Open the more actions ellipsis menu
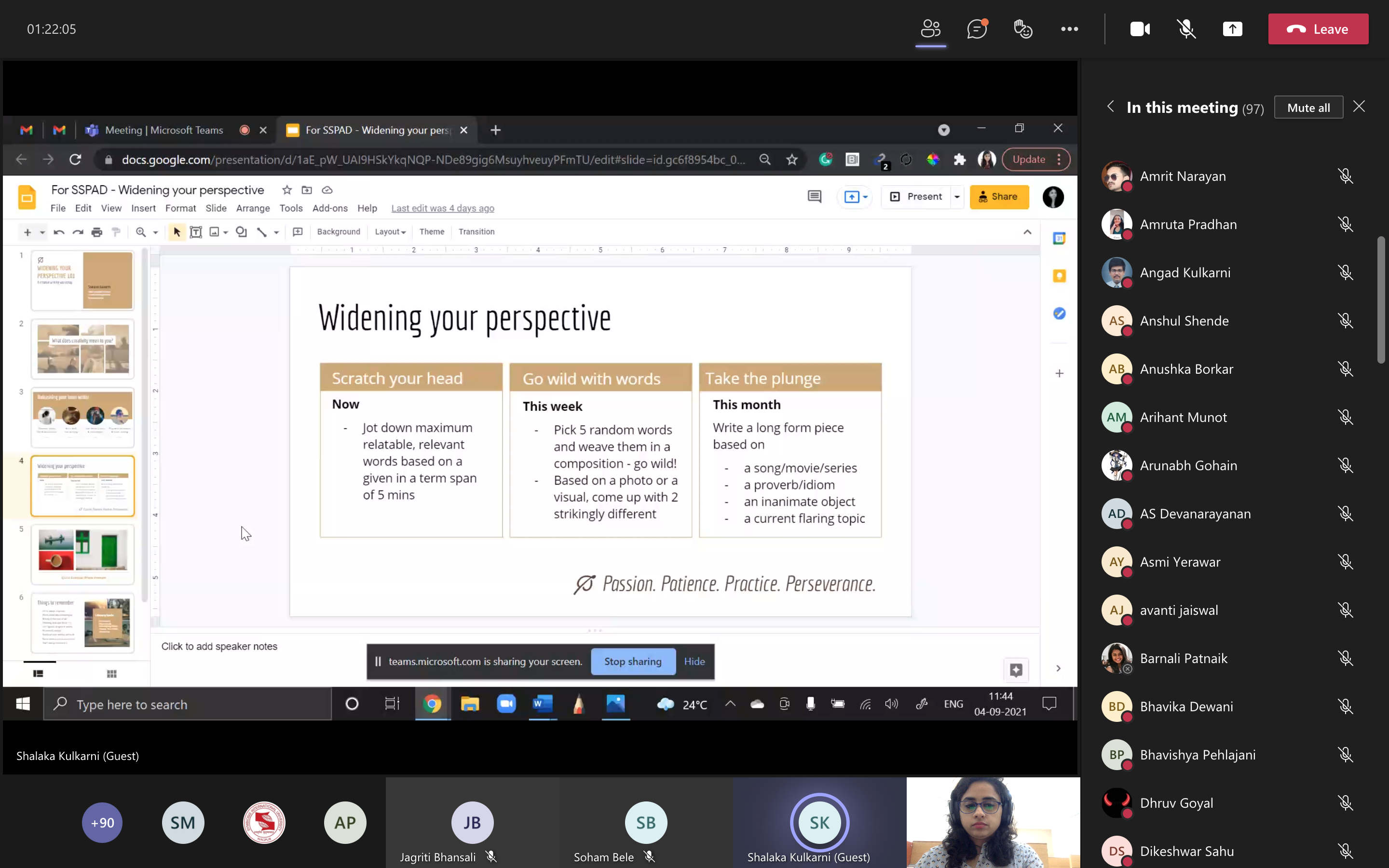 tap(1069, 29)
